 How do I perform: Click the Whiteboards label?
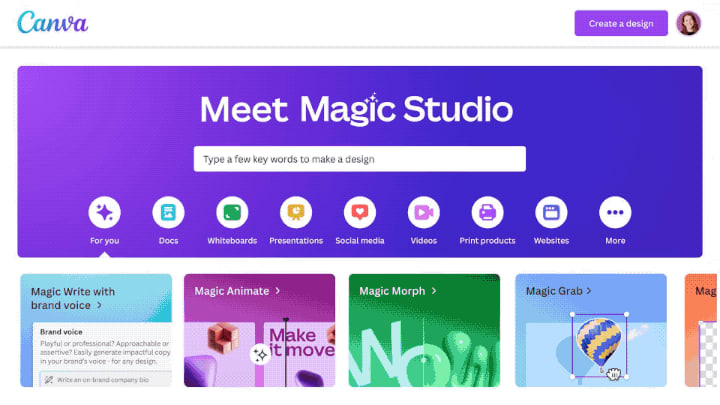(x=232, y=241)
